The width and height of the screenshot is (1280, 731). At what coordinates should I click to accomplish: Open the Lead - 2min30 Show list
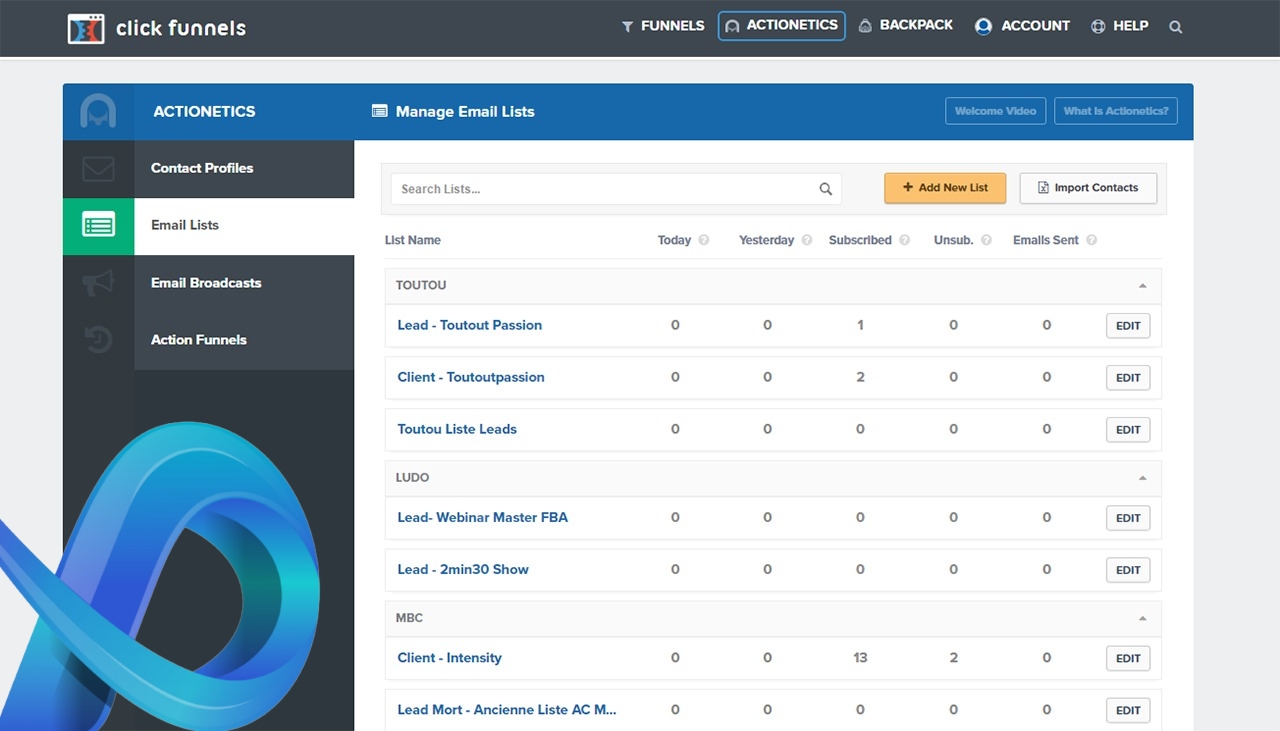click(x=463, y=569)
